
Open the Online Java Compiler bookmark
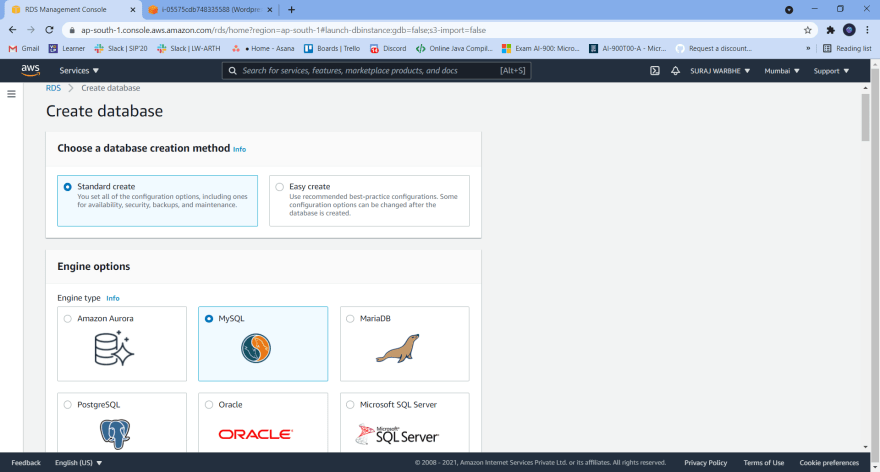tap(454, 48)
